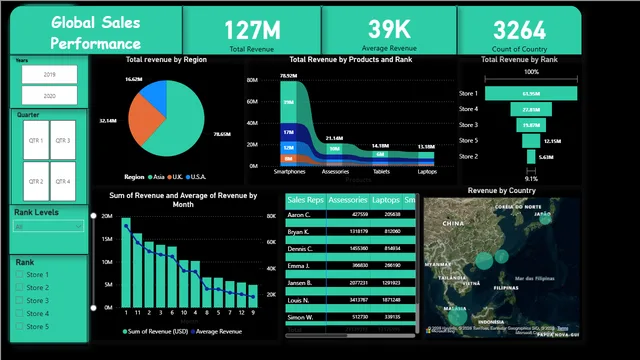Select the Jansen B. row in table
The width and height of the screenshot is (640, 360).
pos(351,283)
